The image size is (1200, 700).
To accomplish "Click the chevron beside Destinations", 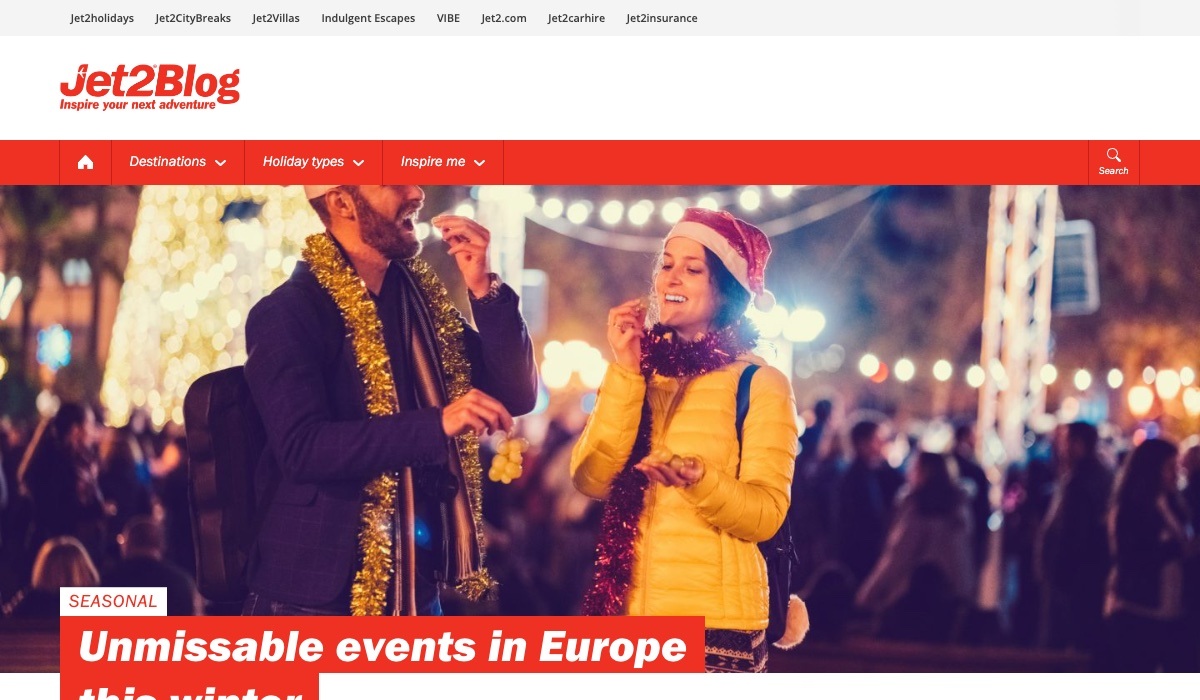I will [x=220, y=163].
